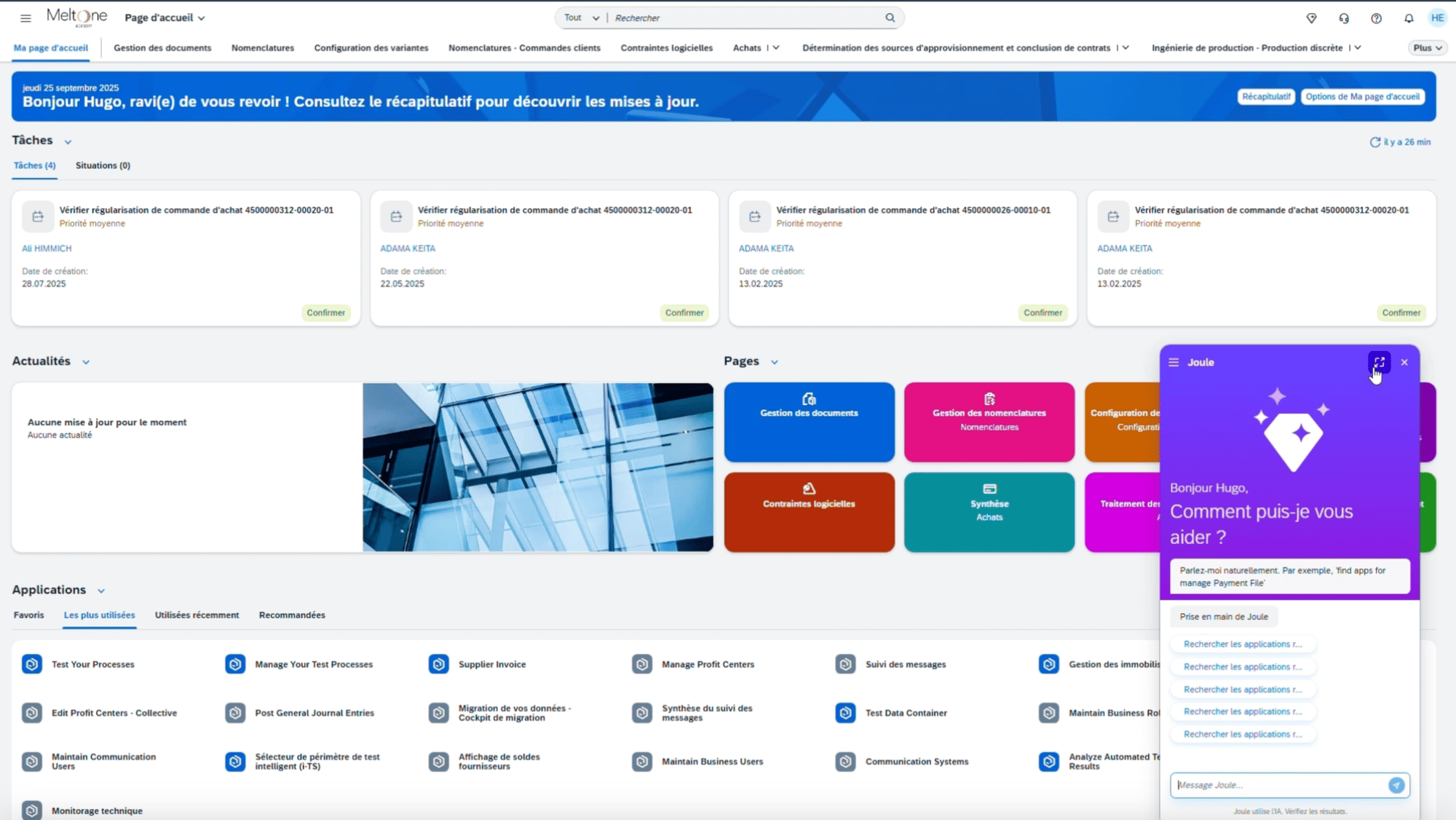This screenshot has height=820, width=1456.
Task: Click the search magnifier icon
Action: point(890,18)
